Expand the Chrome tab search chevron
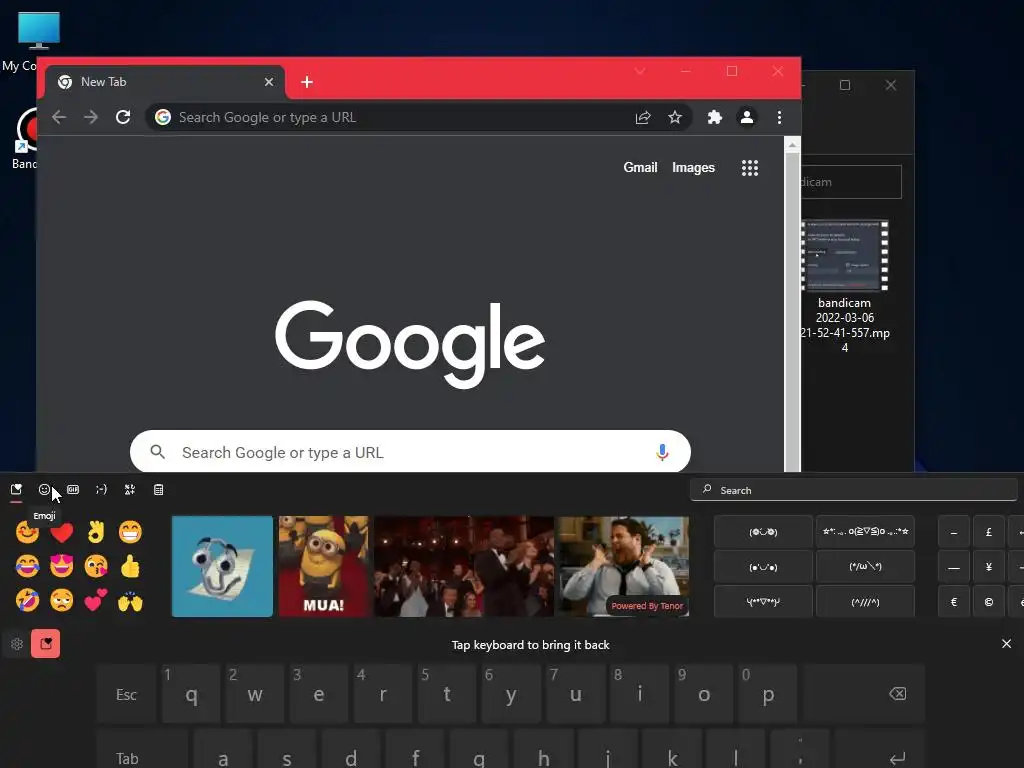1024x768 pixels. click(640, 71)
